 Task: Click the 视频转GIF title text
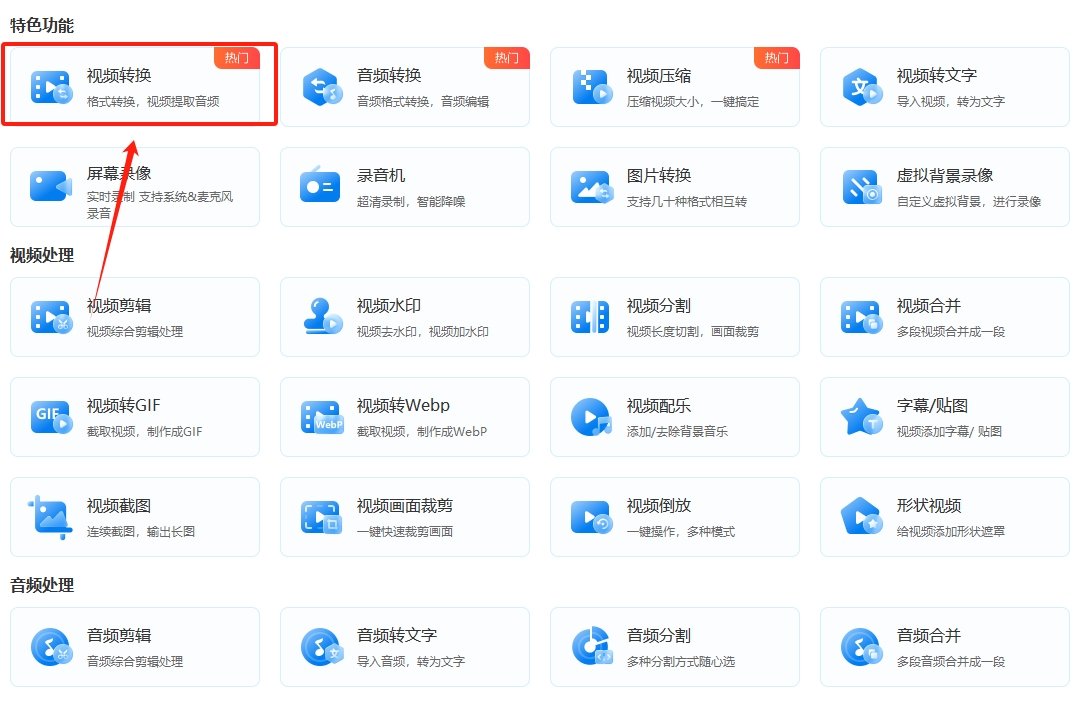tap(124, 405)
